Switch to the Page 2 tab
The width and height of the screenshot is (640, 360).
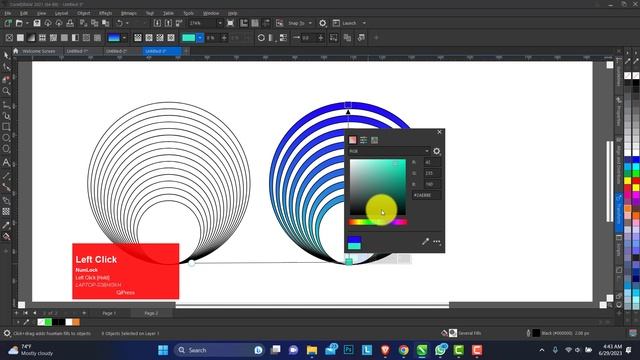(x=151, y=313)
